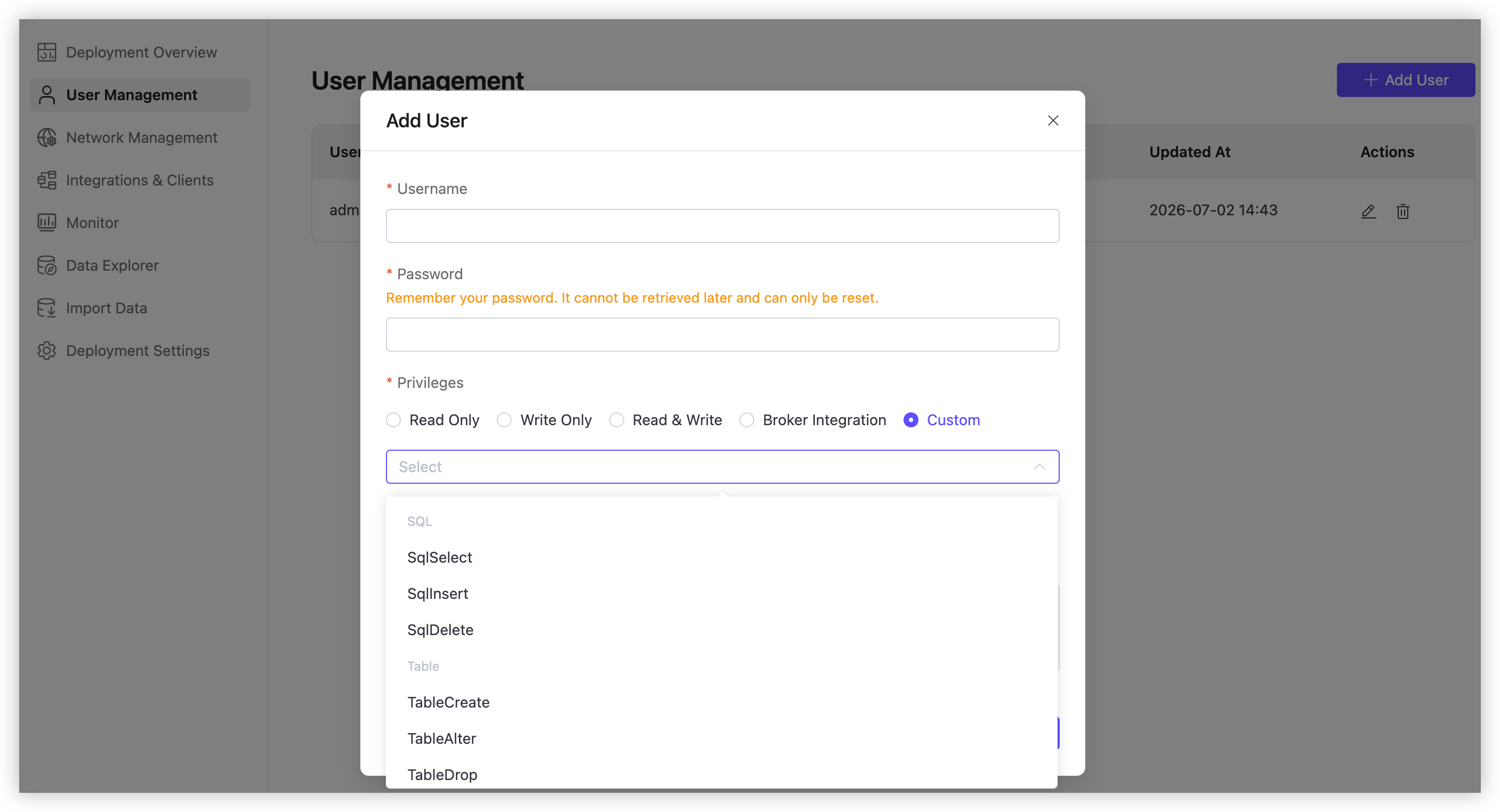Click the plus icon on Add User button

point(1370,80)
